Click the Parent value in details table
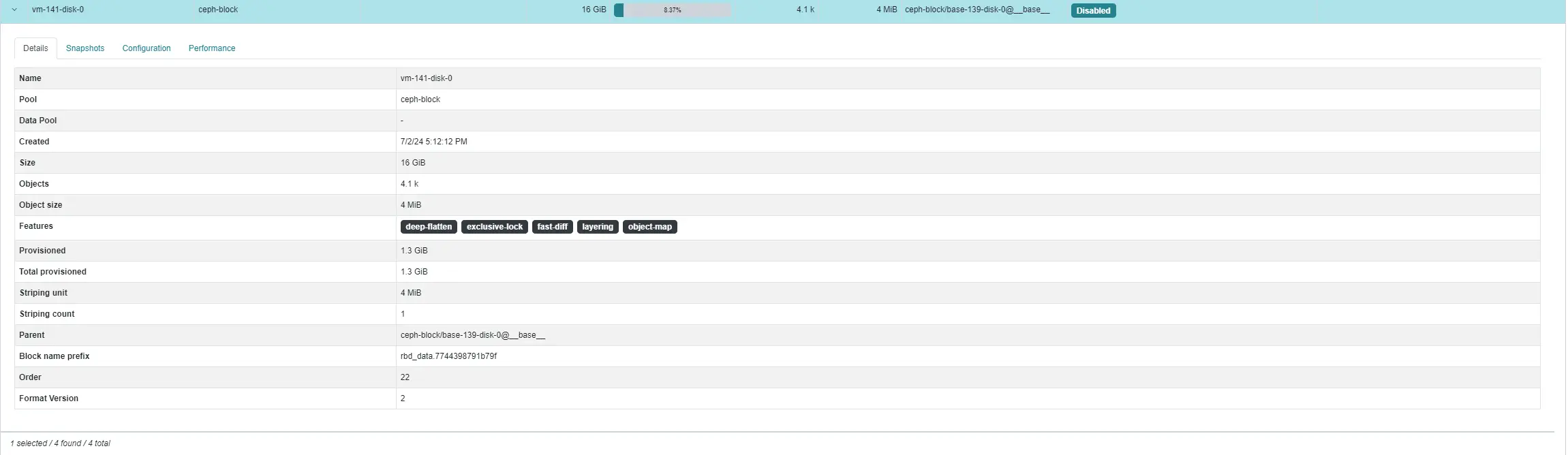Viewport: 1568px width, 455px height. click(473, 335)
